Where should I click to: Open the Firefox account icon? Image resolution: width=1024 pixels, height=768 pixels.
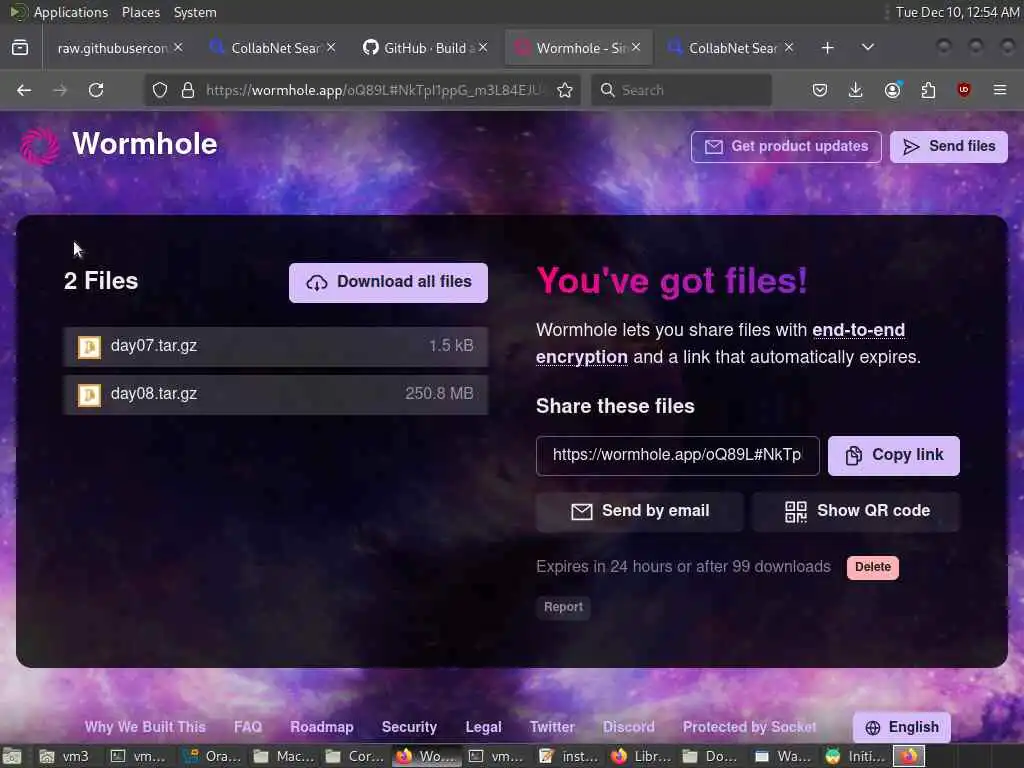point(893,90)
